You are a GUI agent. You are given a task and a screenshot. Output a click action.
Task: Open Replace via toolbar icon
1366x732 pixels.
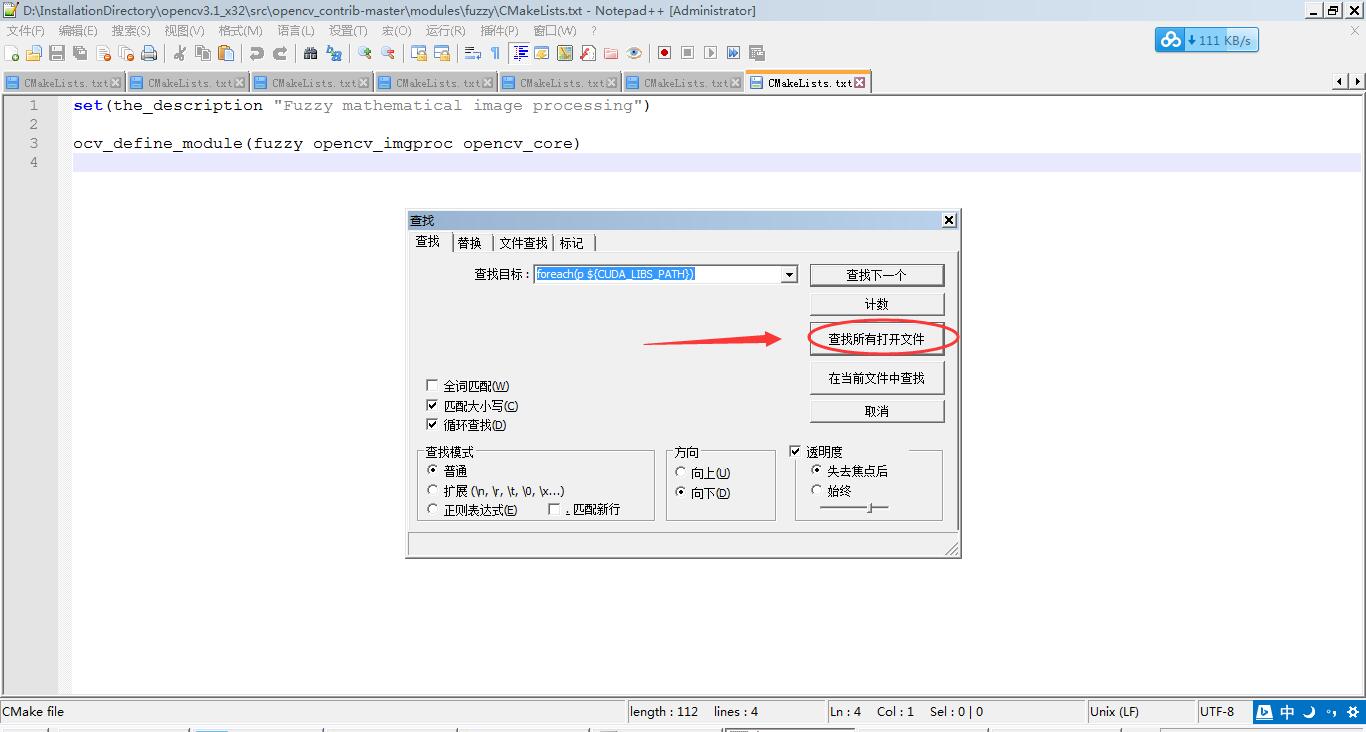[333, 53]
